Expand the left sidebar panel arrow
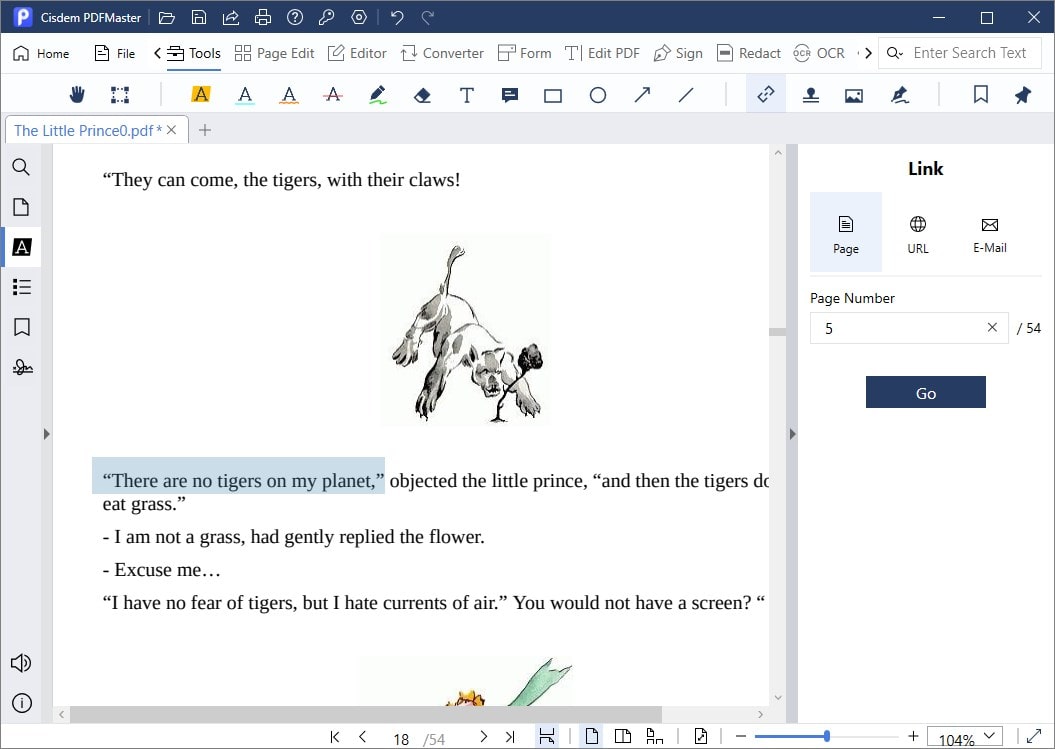Image resolution: width=1055 pixels, height=749 pixels. [x=46, y=434]
